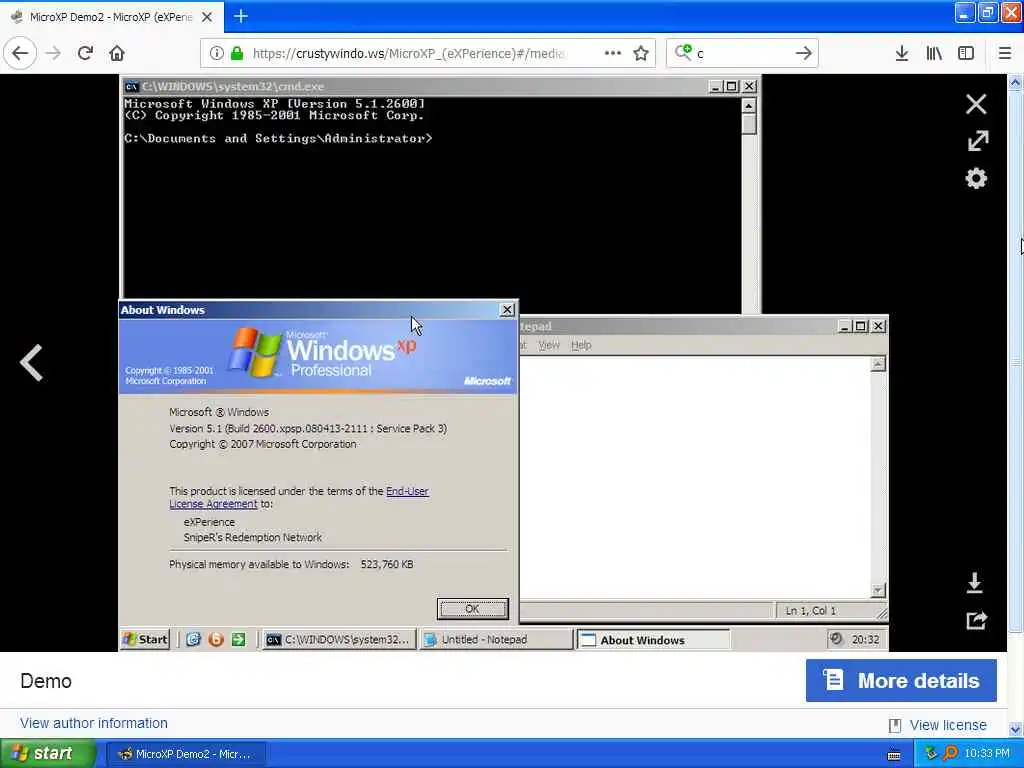The image size is (1024, 768).
Task: Launch Internet Explorer from quick launch
Action: pos(193,639)
